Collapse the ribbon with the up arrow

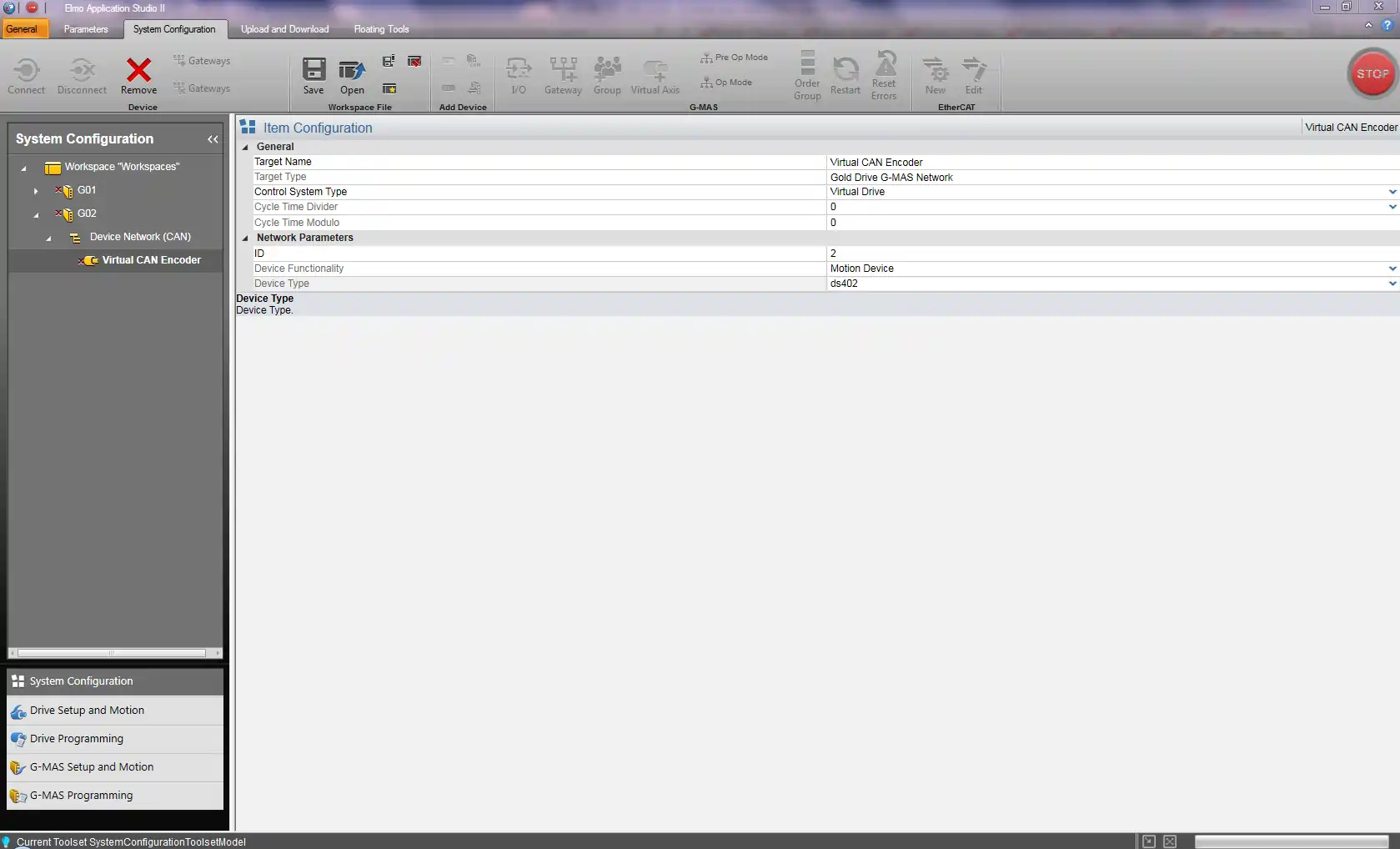coord(1368,26)
